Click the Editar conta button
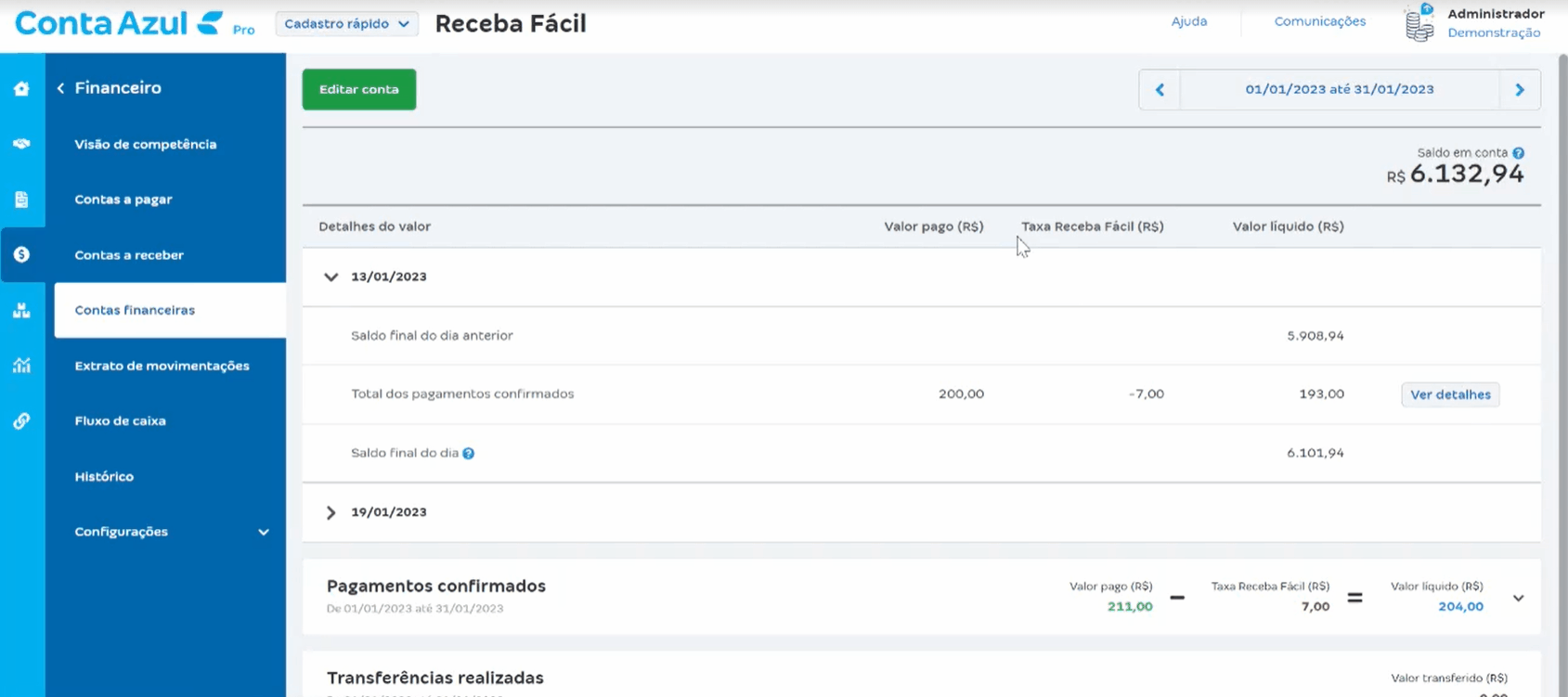The height and width of the screenshot is (697, 1568). (359, 89)
